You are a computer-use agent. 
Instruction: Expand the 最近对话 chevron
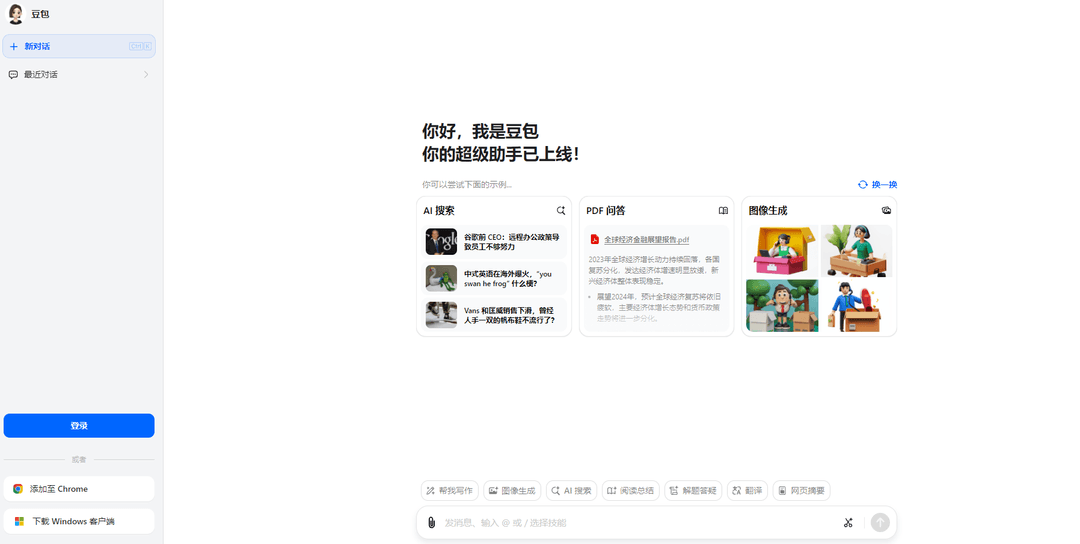(146, 74)
